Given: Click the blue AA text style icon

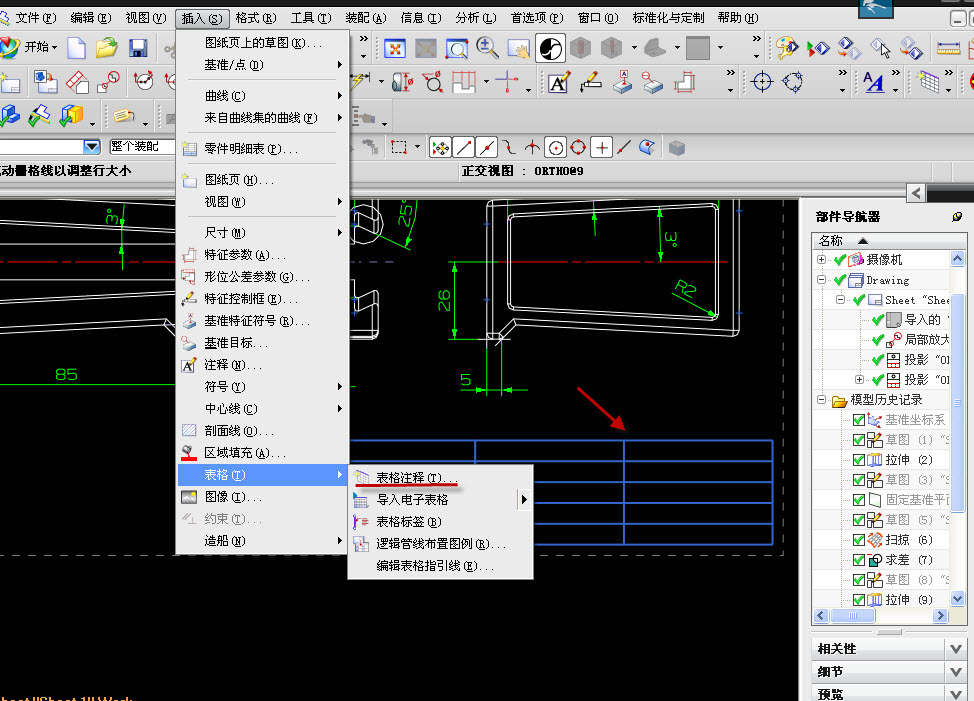Looking at the screenshot, I should 873,82.
